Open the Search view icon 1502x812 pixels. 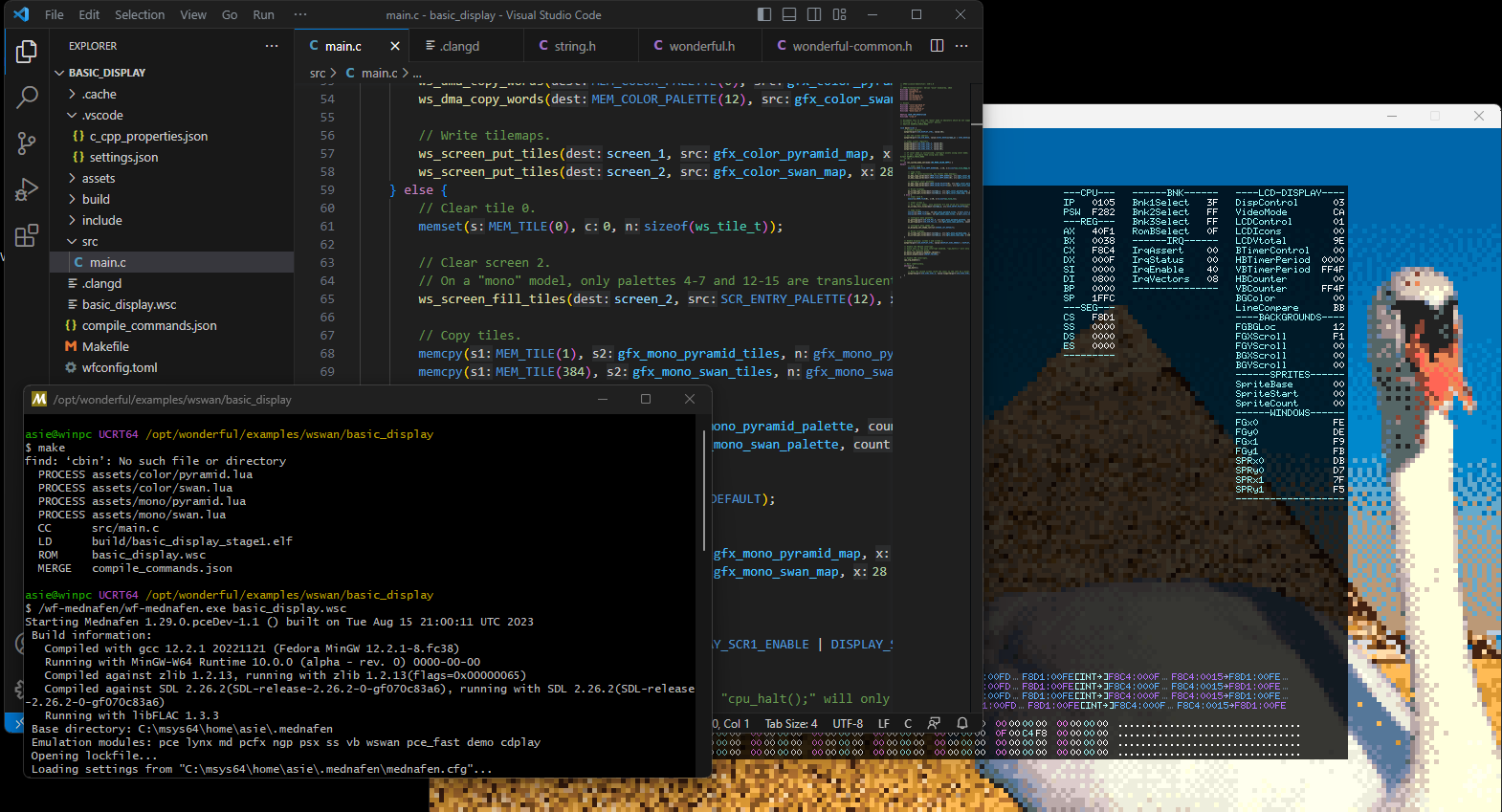pos(27,97)
